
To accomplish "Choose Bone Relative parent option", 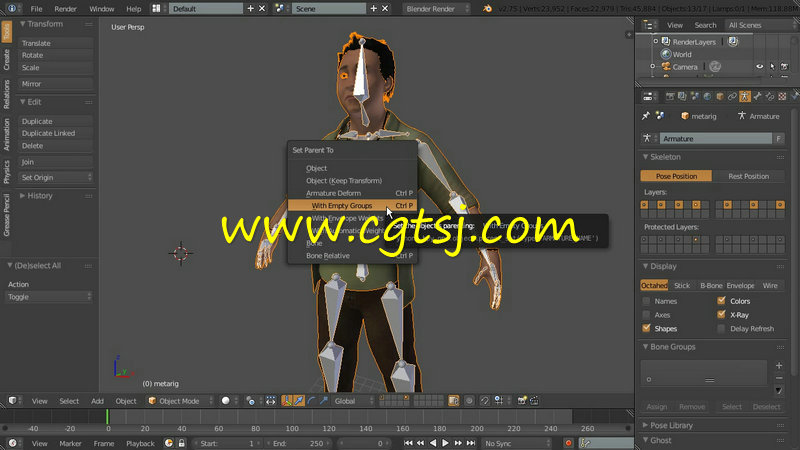I will [x=353, y=256].
